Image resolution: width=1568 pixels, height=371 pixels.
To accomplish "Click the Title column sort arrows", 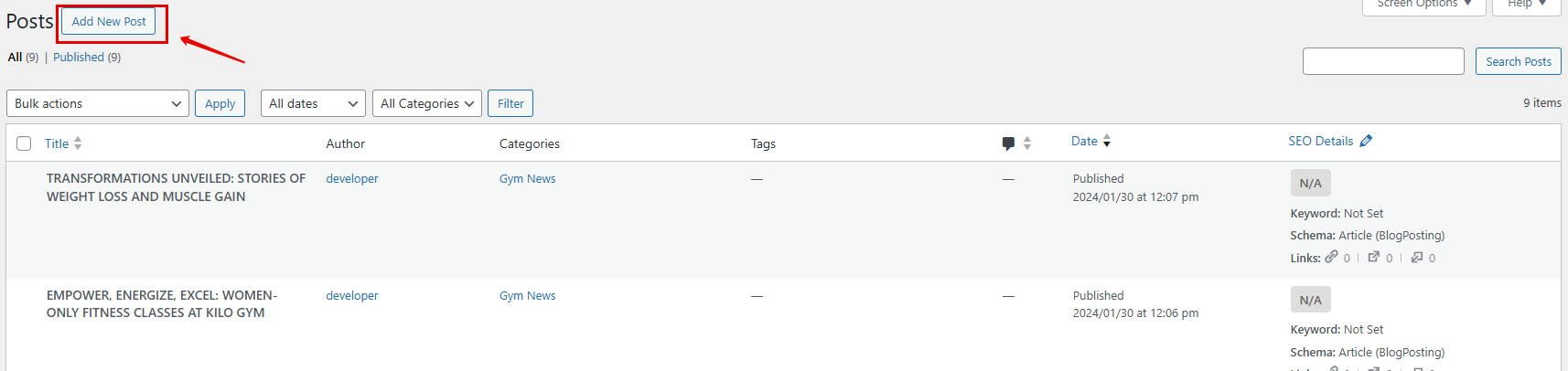I will click(78, 143).
